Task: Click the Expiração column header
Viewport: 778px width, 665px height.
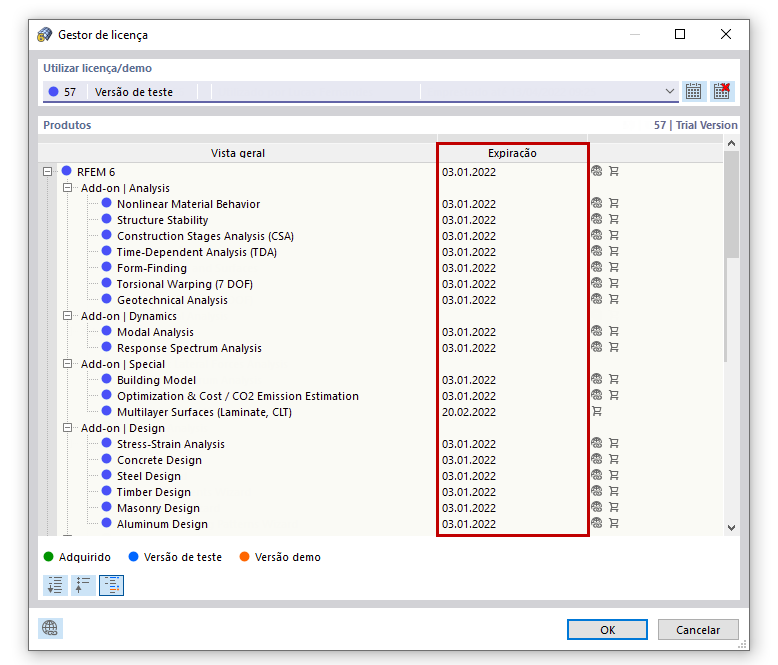Action: [x=512, y=153]
